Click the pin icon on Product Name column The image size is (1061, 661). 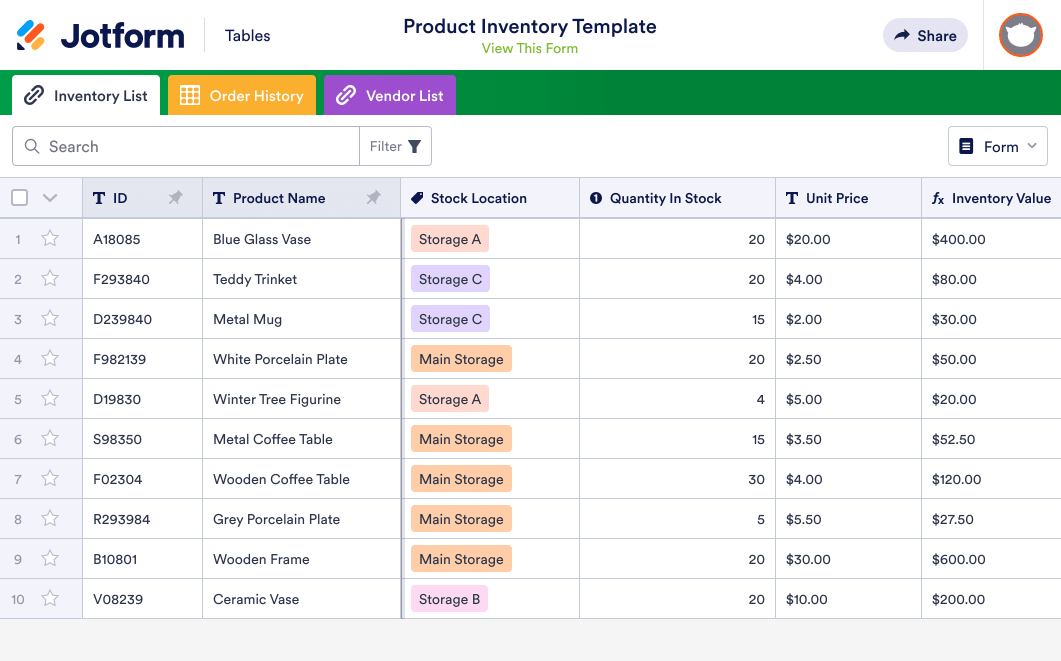click(374, 198)
